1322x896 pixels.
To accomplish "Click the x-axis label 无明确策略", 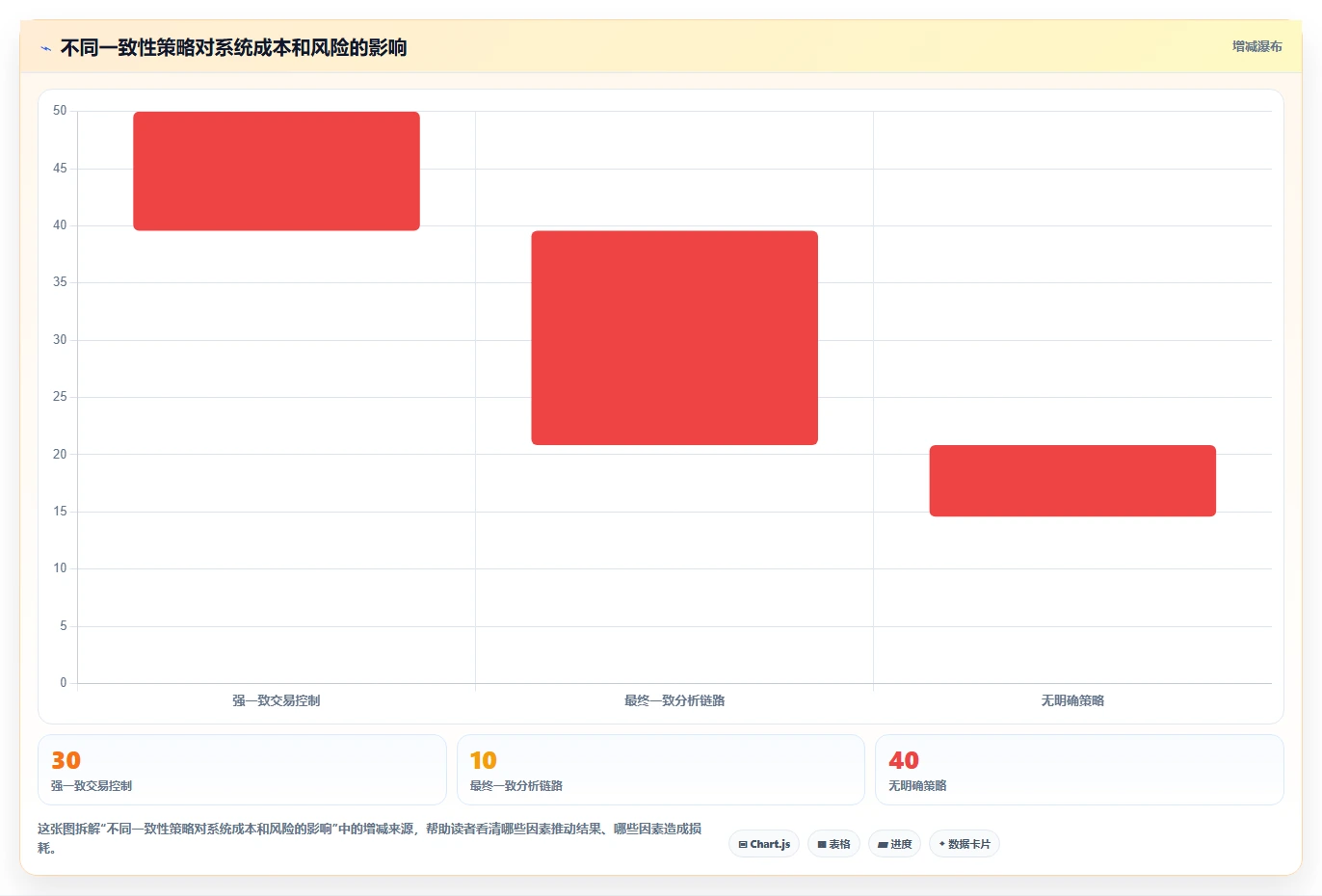I will click(x=1072, y=700).
